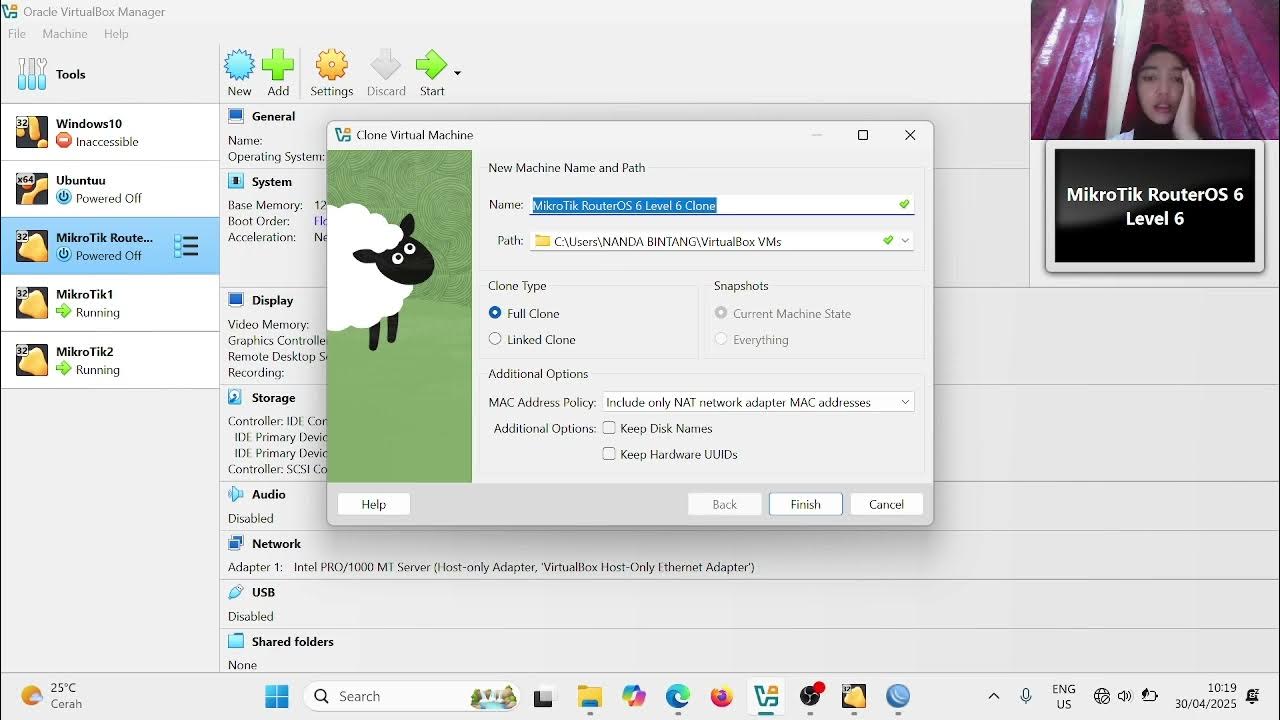Select the MikroTik1 virtual machine
1280x720 pixels.
(110, 303)
